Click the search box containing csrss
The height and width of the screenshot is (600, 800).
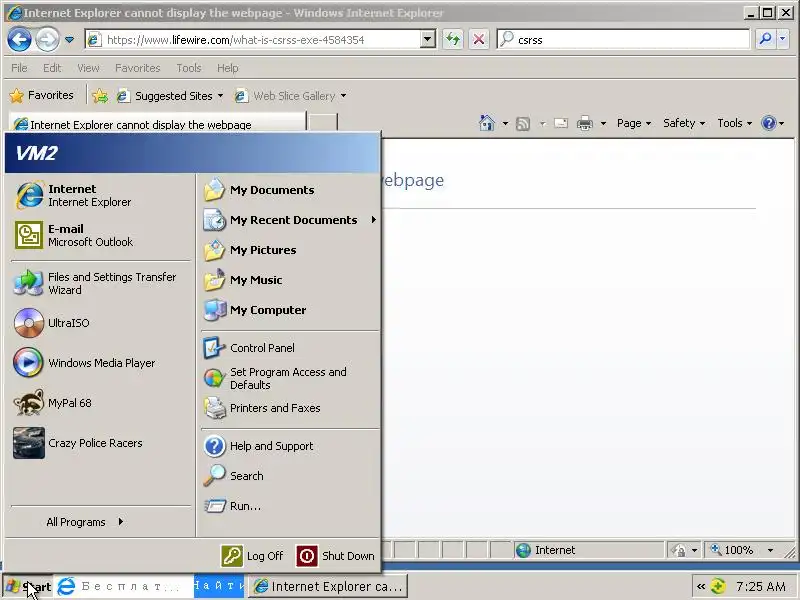pyautogui.click(x=623, y=39)
